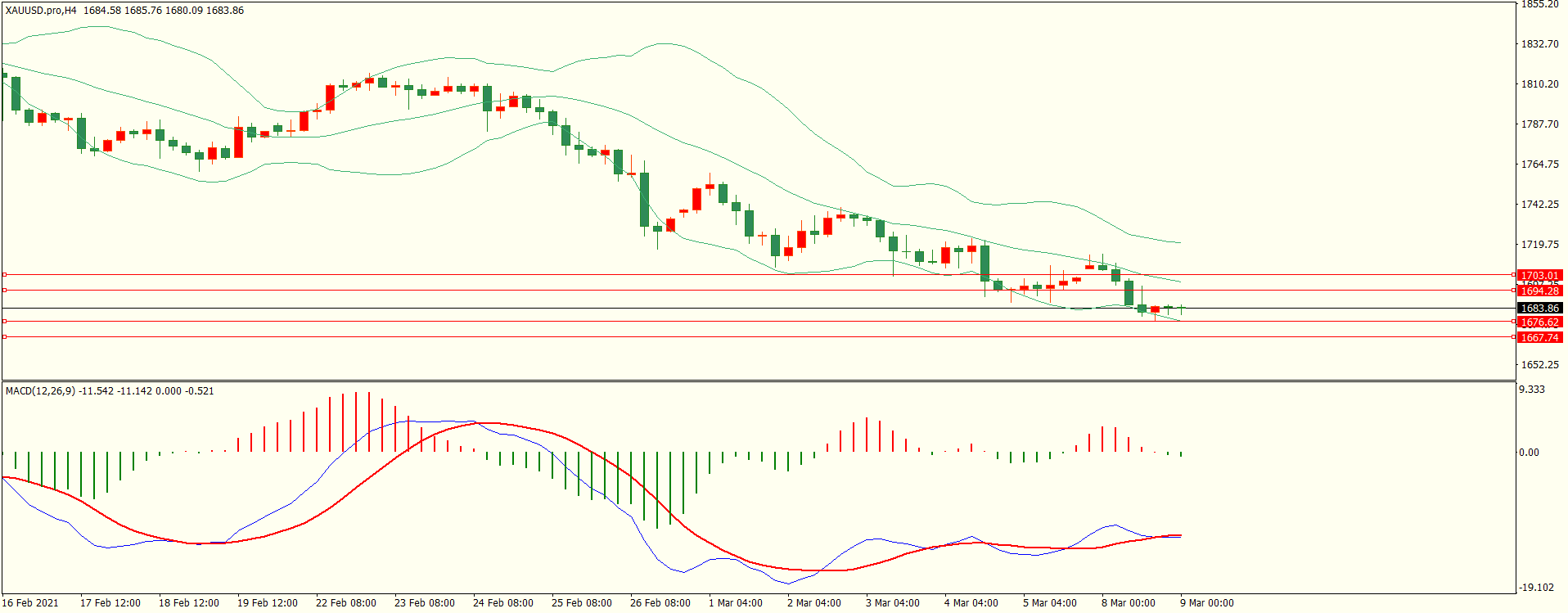Select the 1694.28 red price tag

click(x=1539, y=291)
